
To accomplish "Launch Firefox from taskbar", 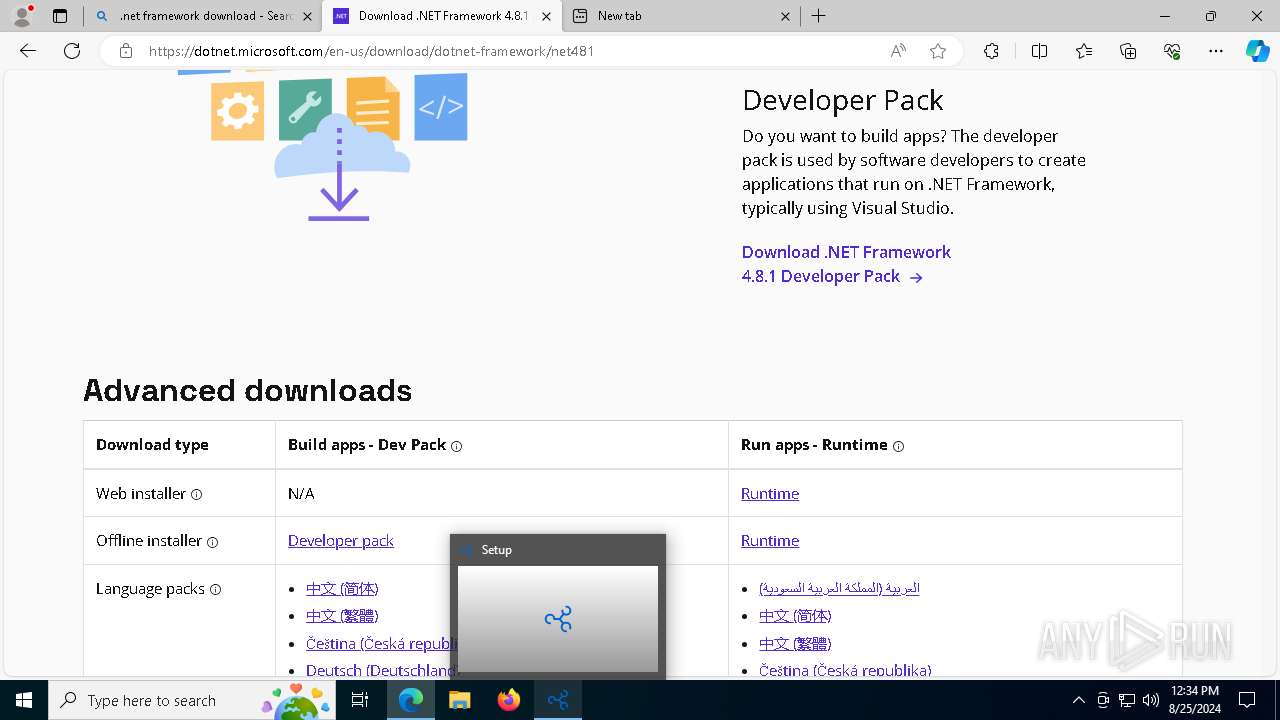I will (x=508, y=700).
